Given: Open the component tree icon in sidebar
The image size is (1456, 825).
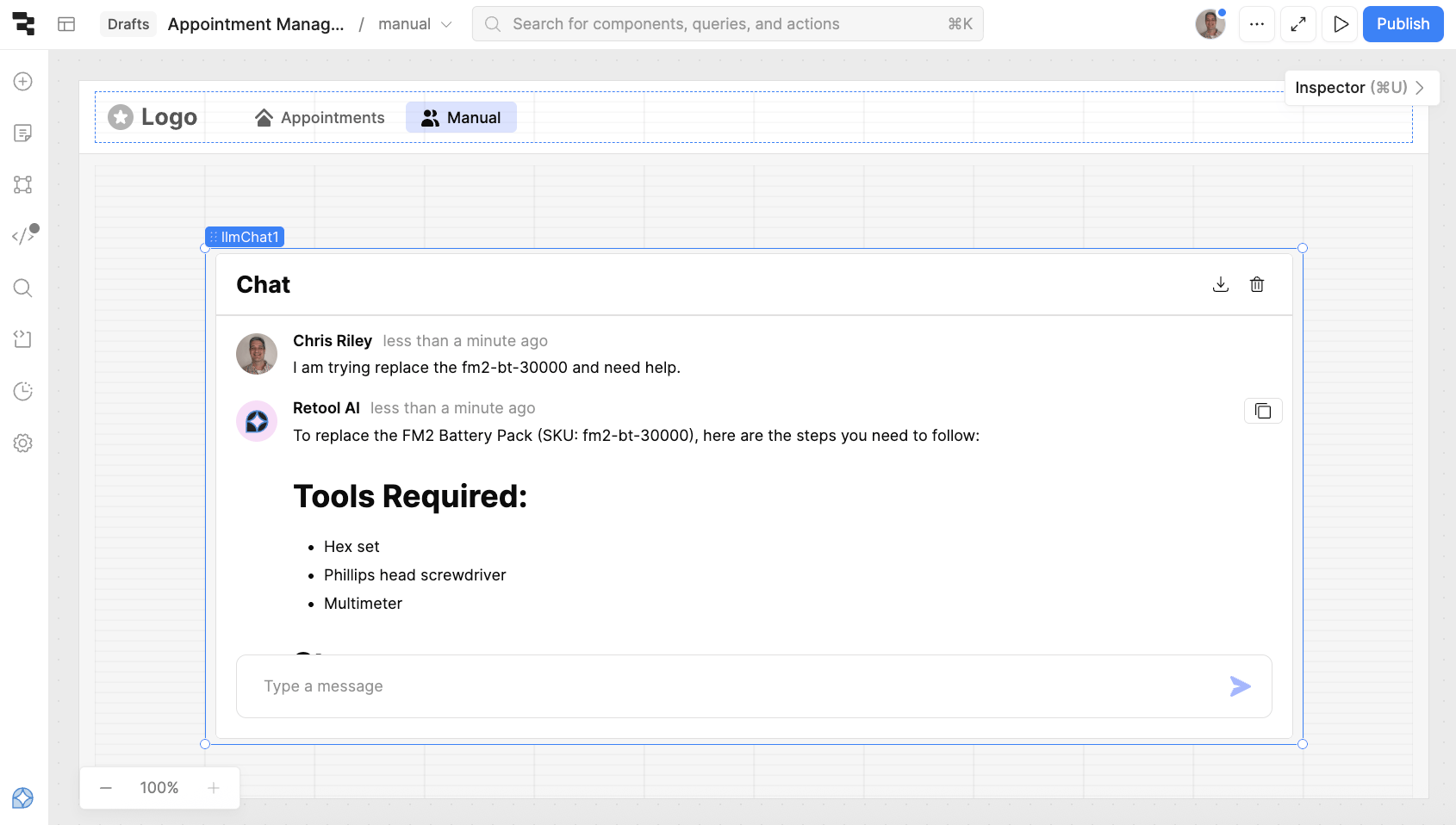Looking at the screenshot, I should 23,184.
